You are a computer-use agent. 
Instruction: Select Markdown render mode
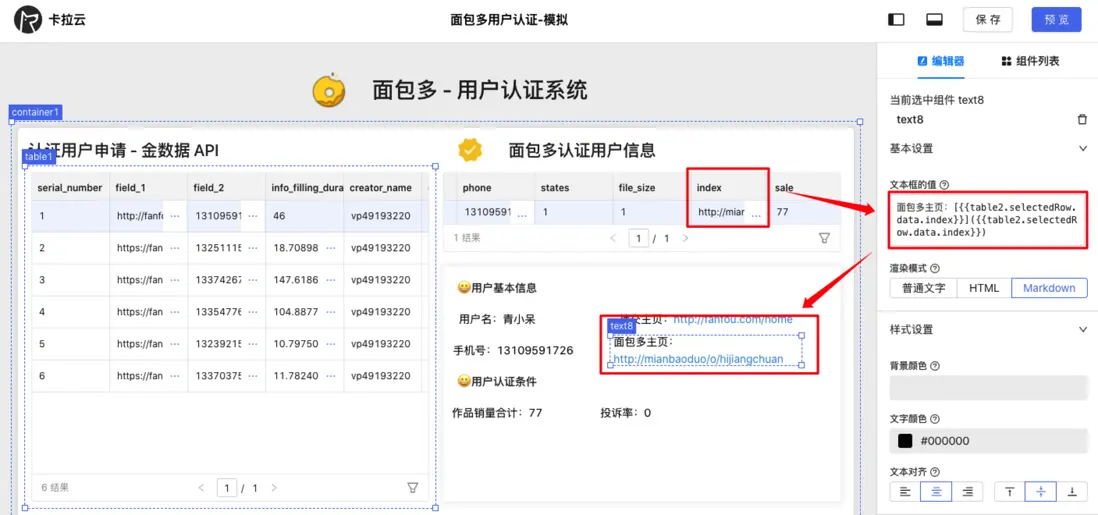tap(1049, 288)
